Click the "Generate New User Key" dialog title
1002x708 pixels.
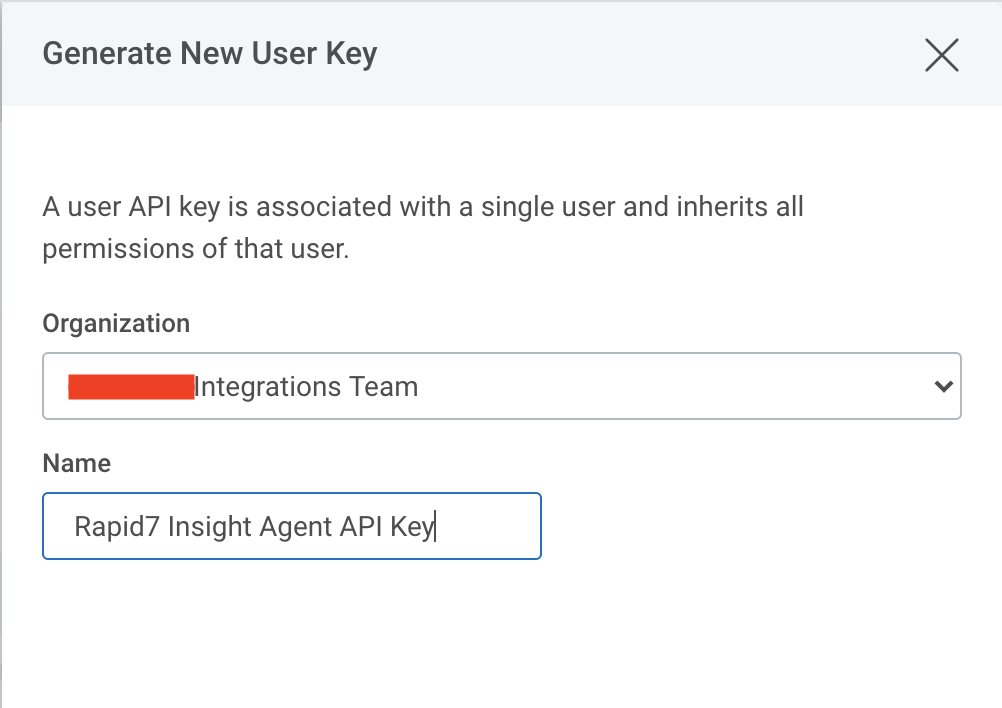(210, 54)
